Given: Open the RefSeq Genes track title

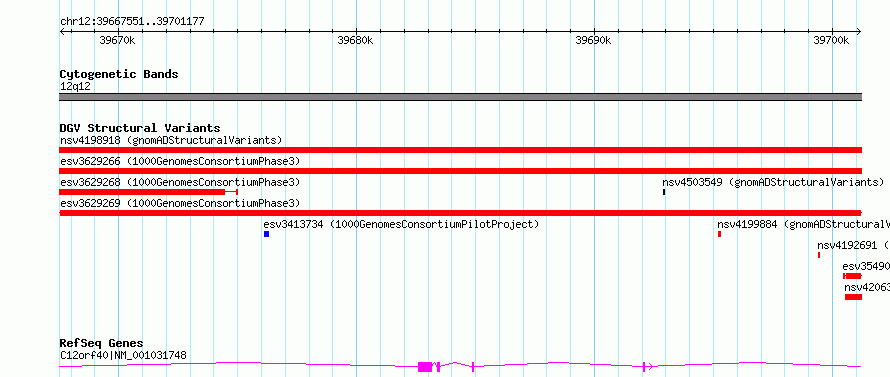Looking at the screenshot, I should (x=102, y=344).
